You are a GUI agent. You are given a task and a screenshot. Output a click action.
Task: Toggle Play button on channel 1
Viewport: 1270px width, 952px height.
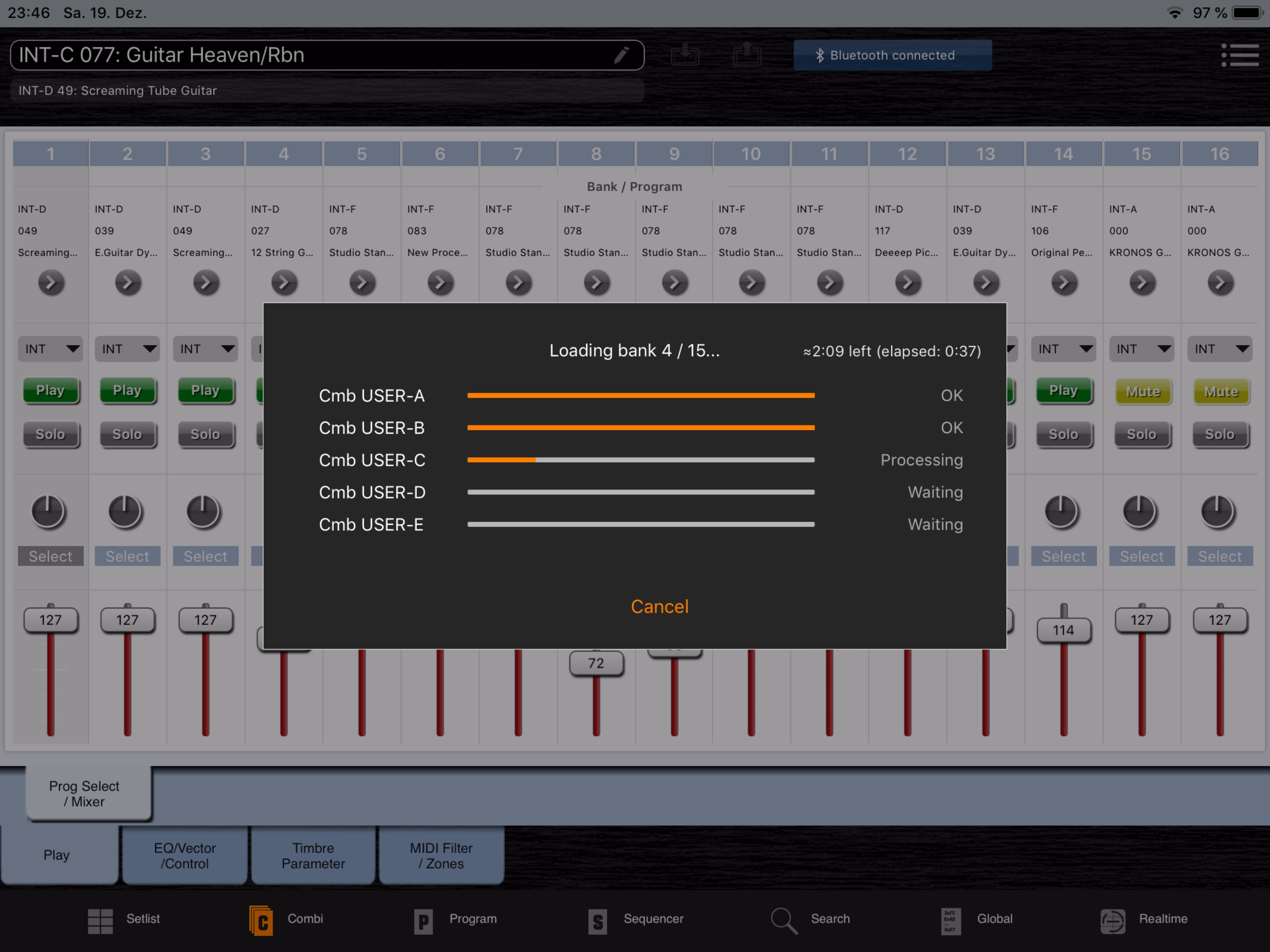pos(51,390)
